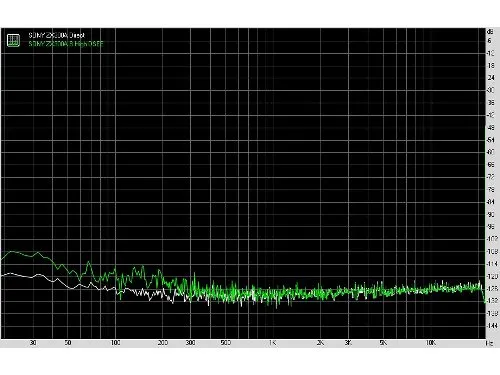Click the dB unit label at top right
Image resolution: width=500 pixels, height=375 pixels.
click(x=490, y=32)
